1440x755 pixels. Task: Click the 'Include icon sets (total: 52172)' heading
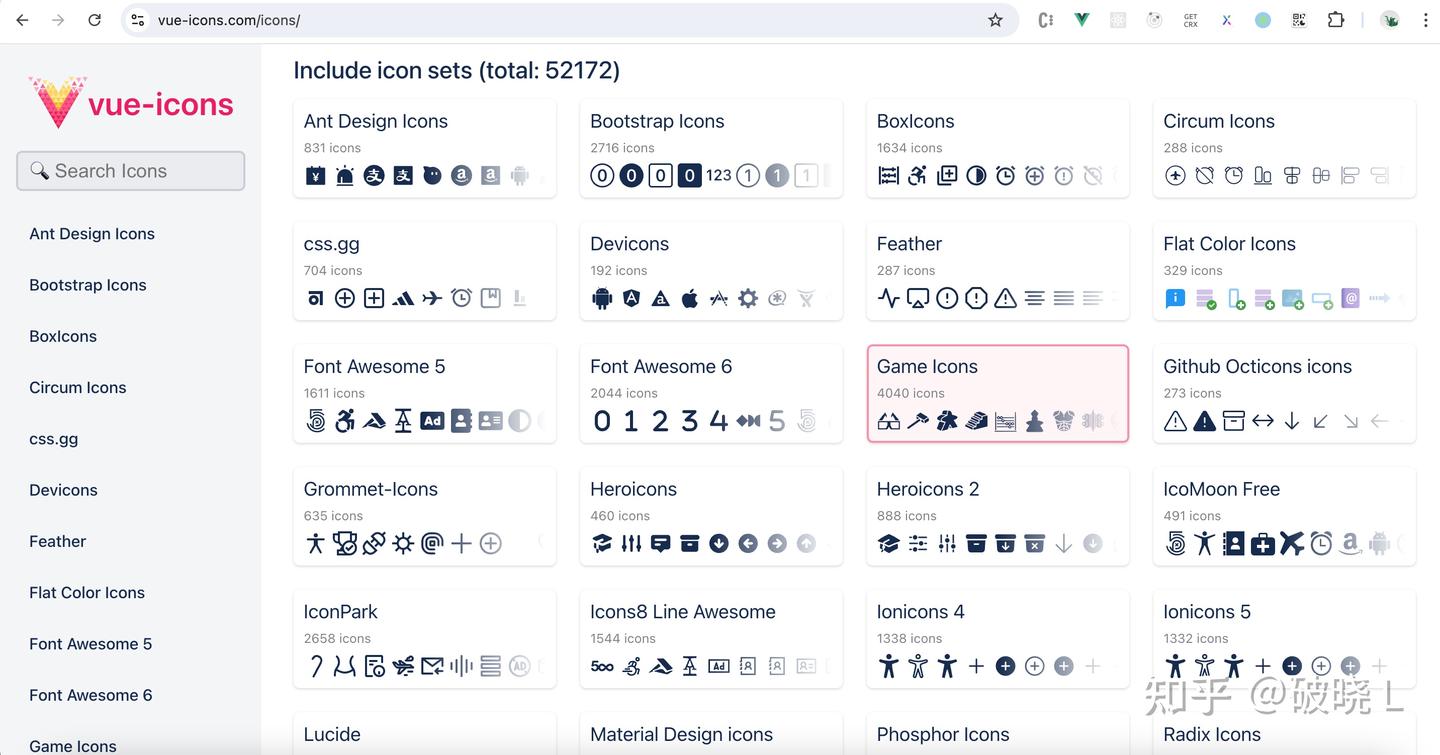(x=457, y=70)
